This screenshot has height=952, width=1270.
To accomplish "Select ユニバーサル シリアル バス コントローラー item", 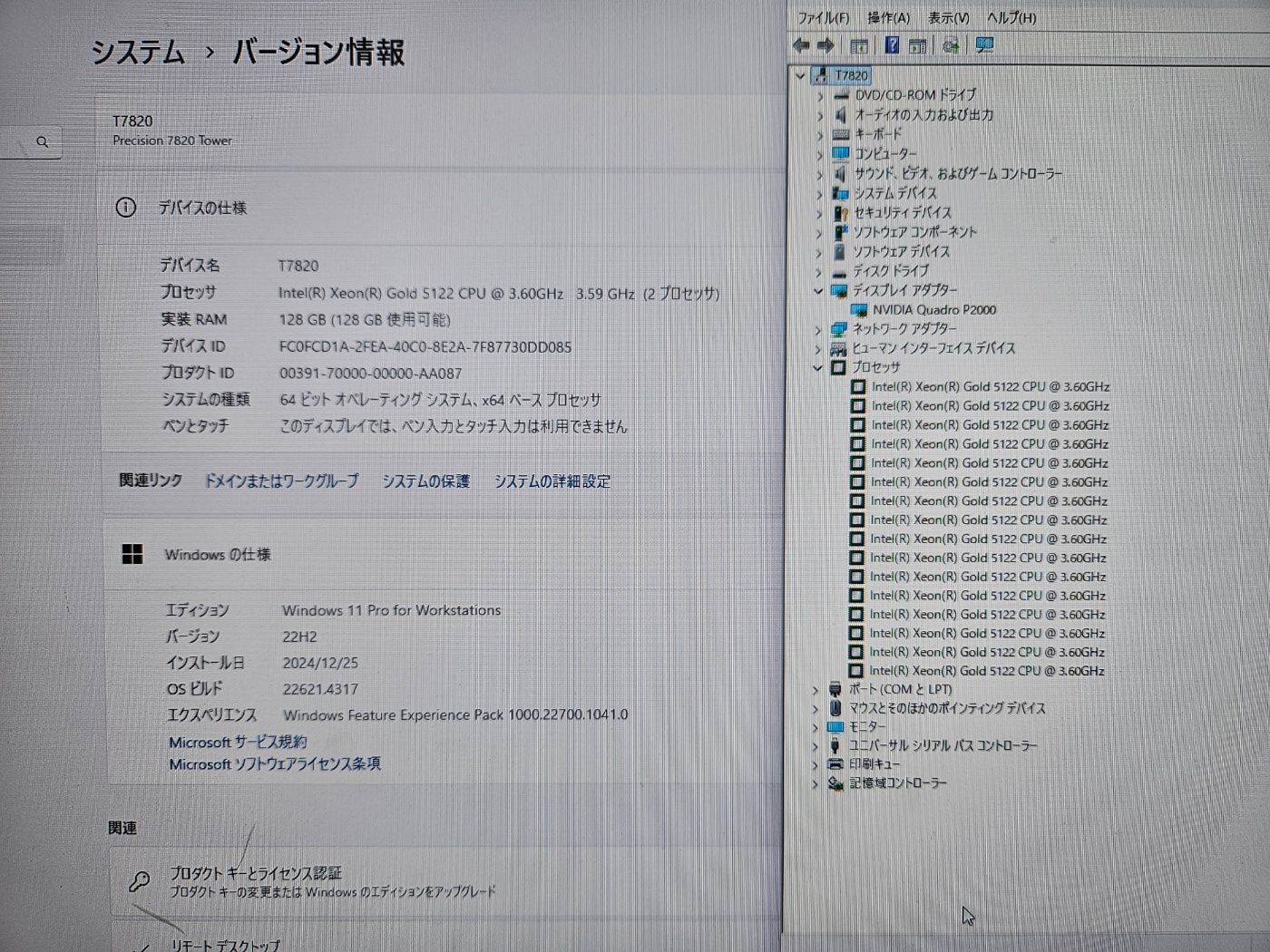I will [943, 745].
